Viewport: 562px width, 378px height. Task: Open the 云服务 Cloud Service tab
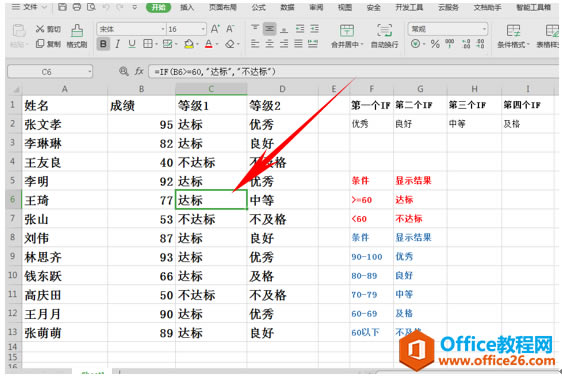point(448,7)
